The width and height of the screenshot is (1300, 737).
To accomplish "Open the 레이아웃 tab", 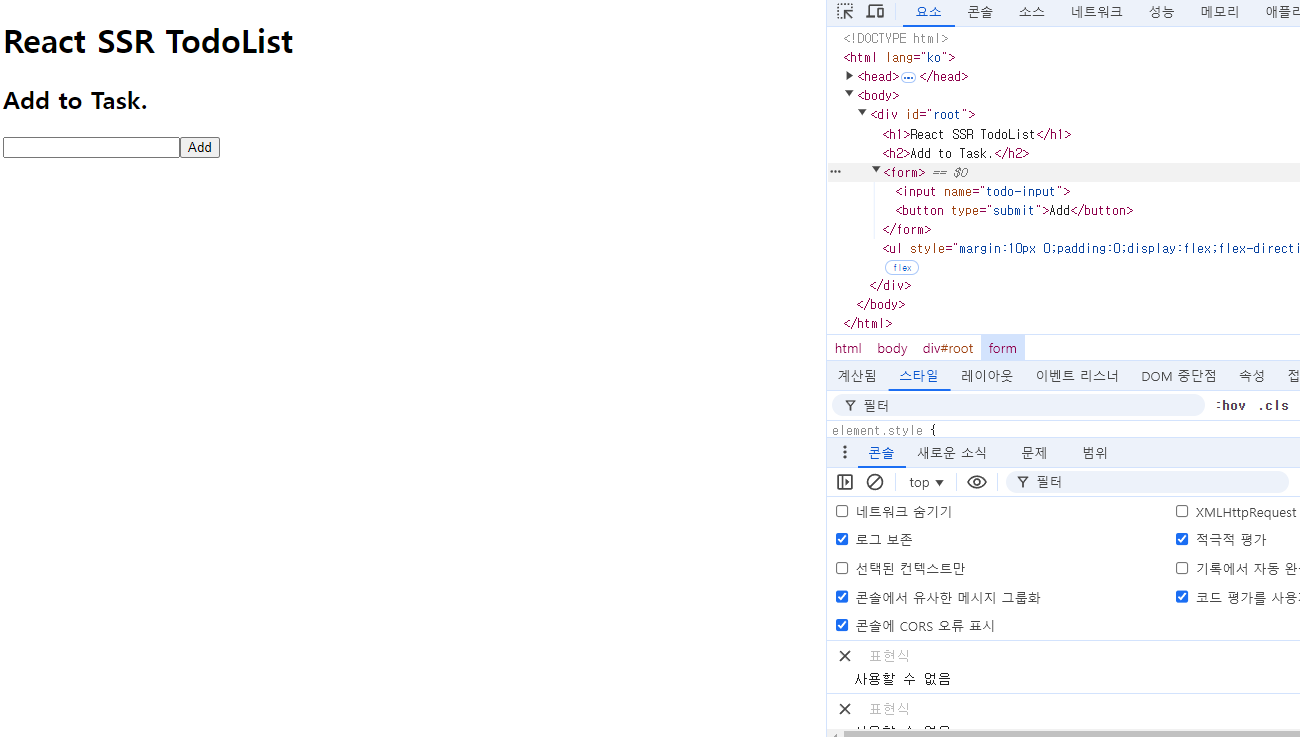I will pos(987,376).
